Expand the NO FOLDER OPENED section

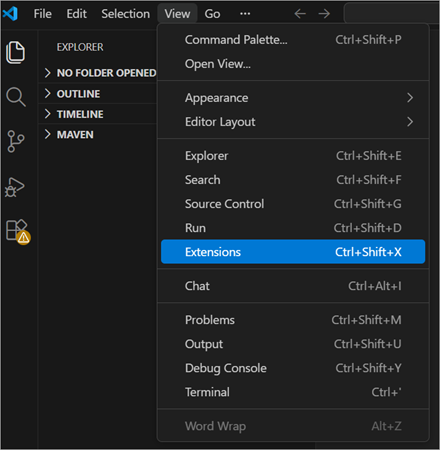99,73
